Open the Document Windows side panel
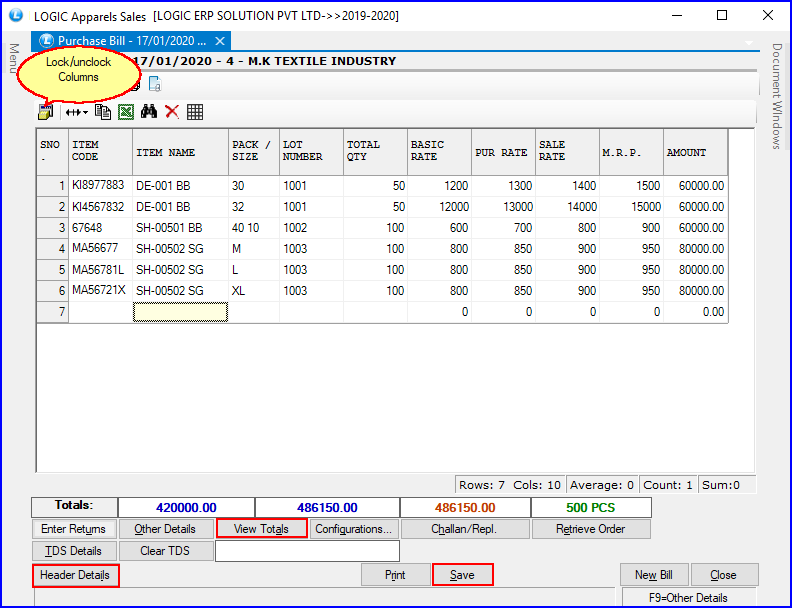This screenshot has width=792, height=608. tap(777, 96)
